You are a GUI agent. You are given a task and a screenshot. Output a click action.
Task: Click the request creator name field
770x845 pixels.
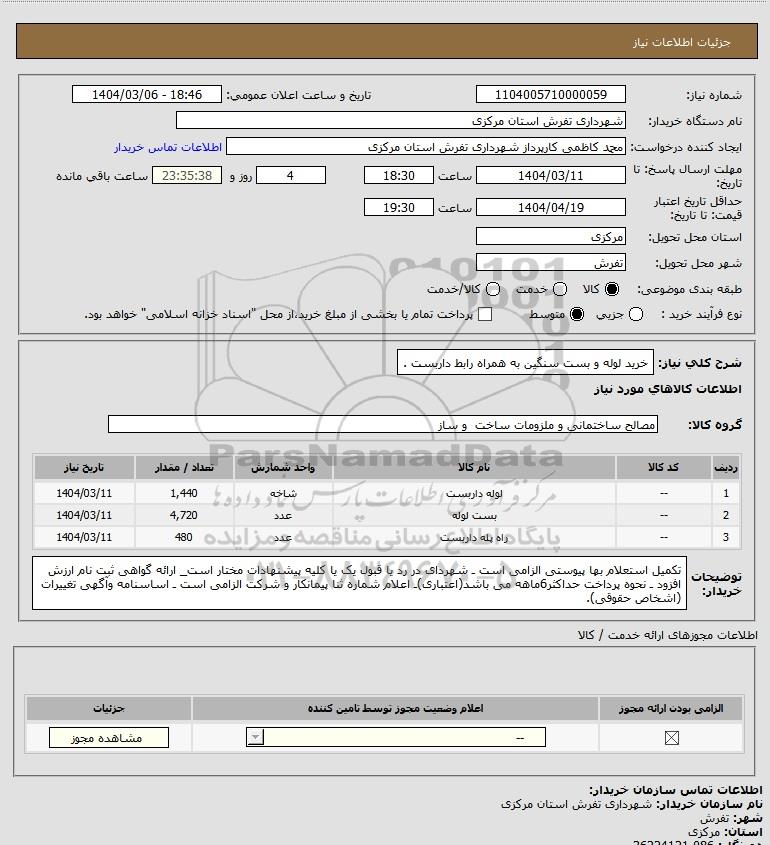426,147
